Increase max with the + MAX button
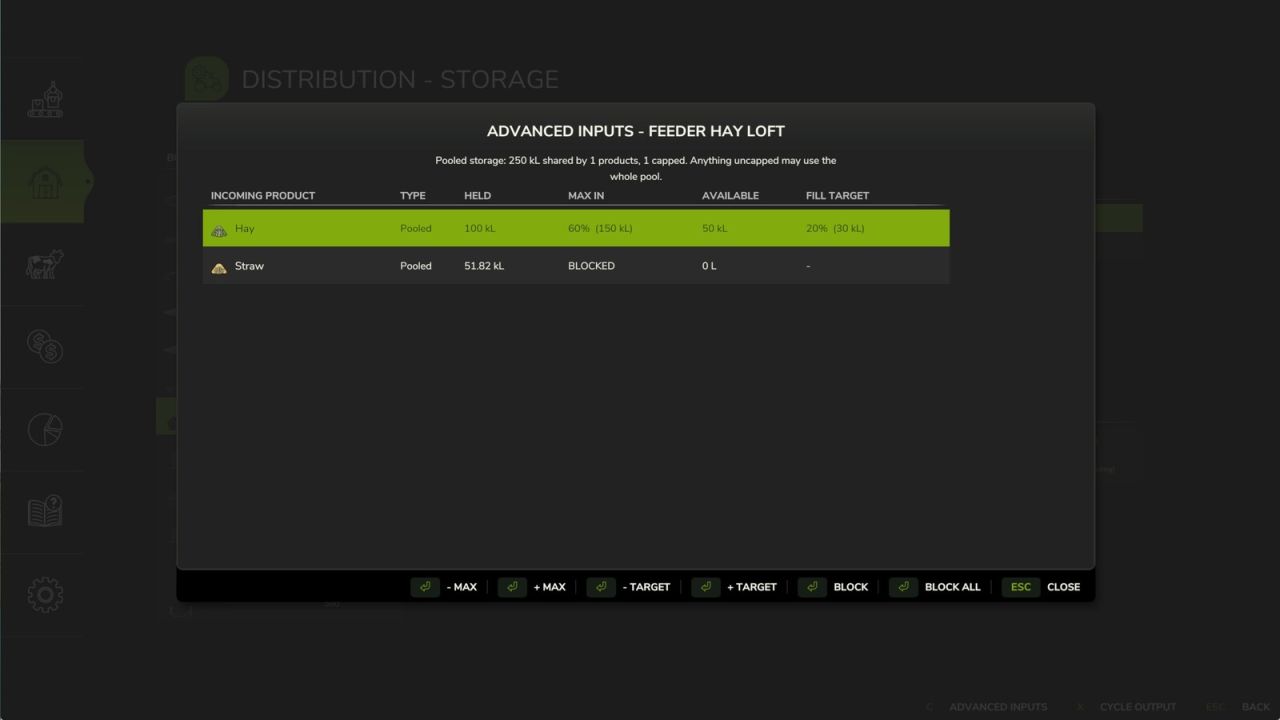 tap(550, 587)
